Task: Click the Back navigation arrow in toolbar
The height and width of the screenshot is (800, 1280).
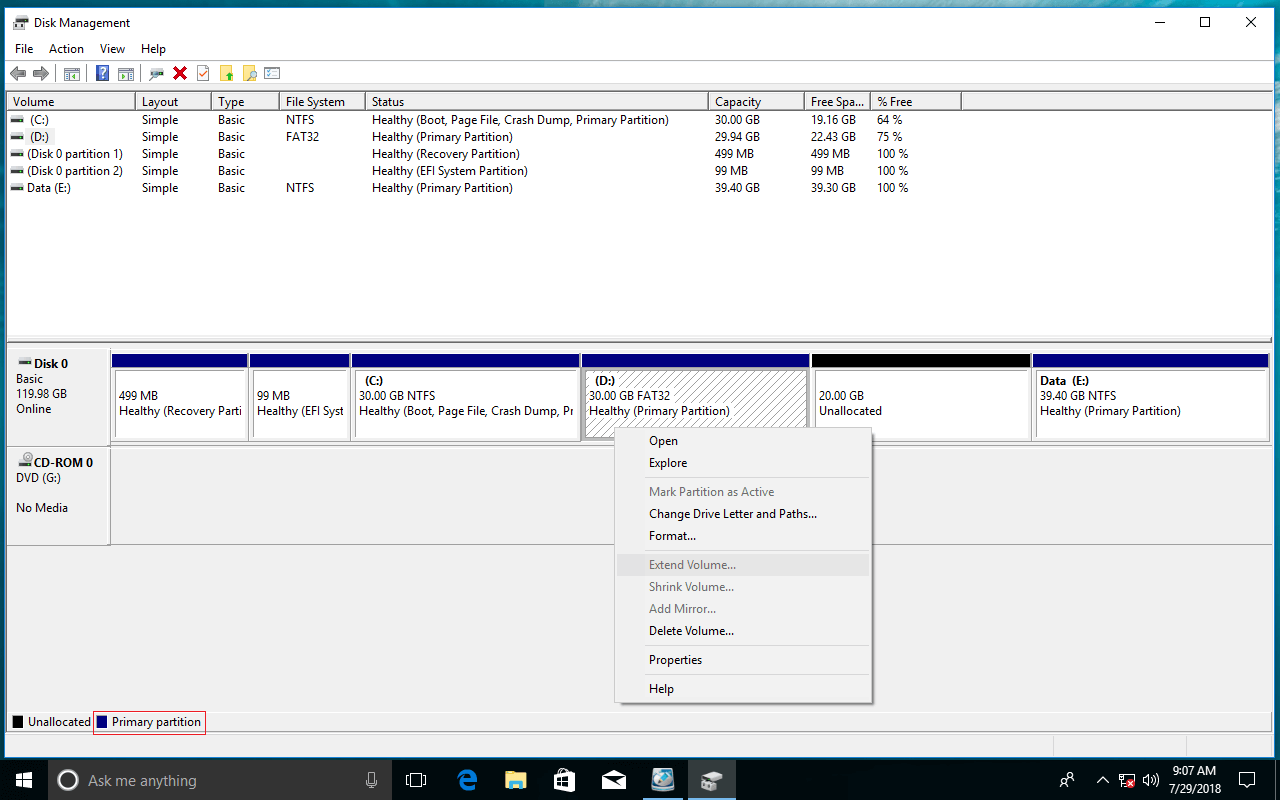Action: pyautogui.click(x=17, y=73)
